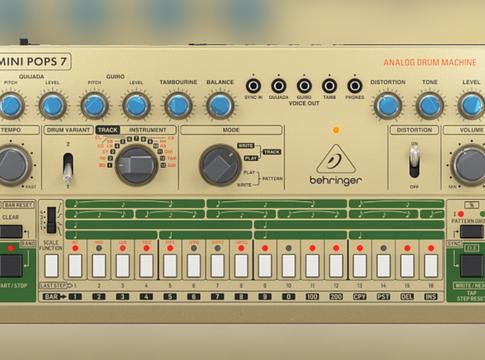Click the VOLUME grey knob
Screen dimensions: 485x360
click(470, 165)
